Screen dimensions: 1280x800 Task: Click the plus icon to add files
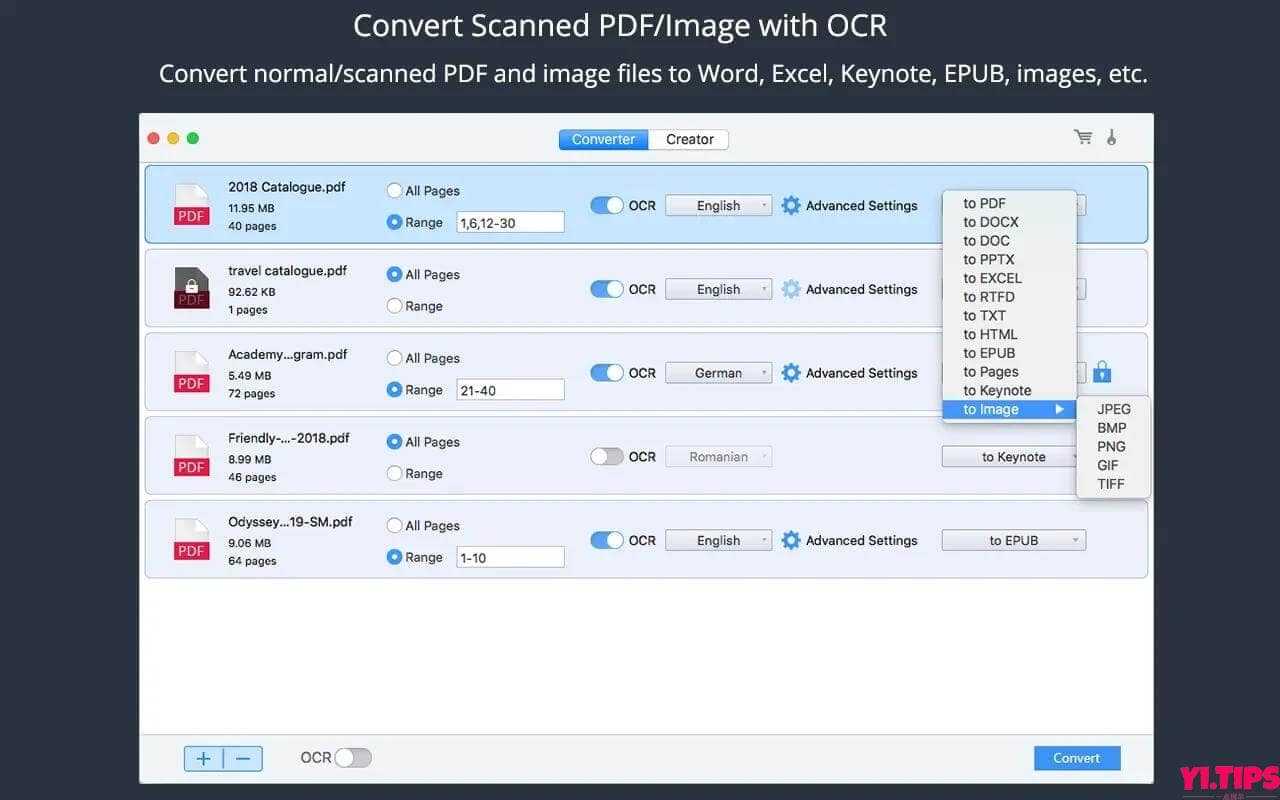[204, 758]
